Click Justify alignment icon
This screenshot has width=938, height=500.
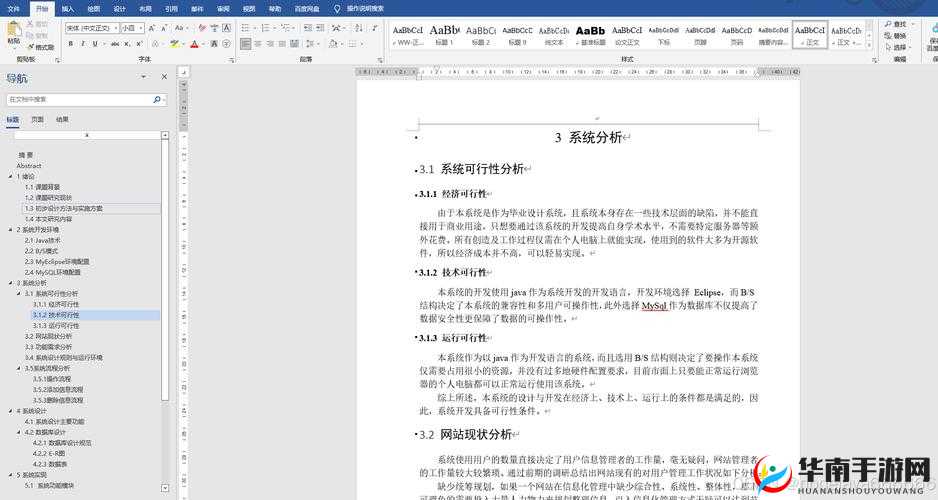coord(282,44)
